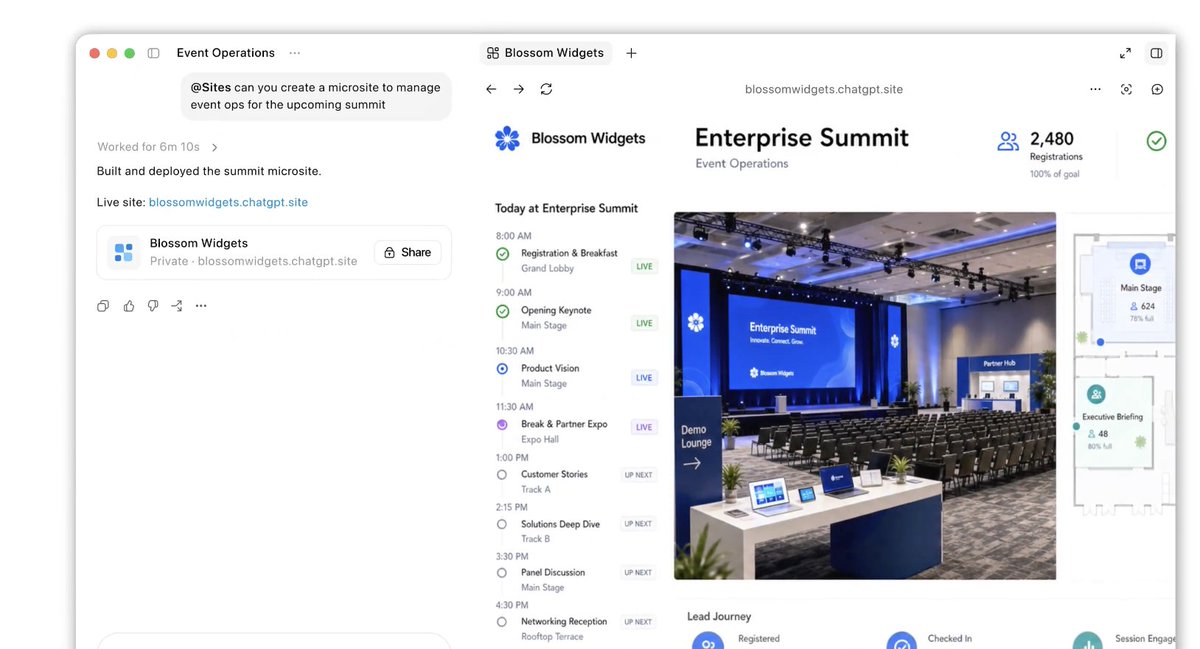
Task: Expand the Worked for 6m 10s details
Action: point(158,147)
